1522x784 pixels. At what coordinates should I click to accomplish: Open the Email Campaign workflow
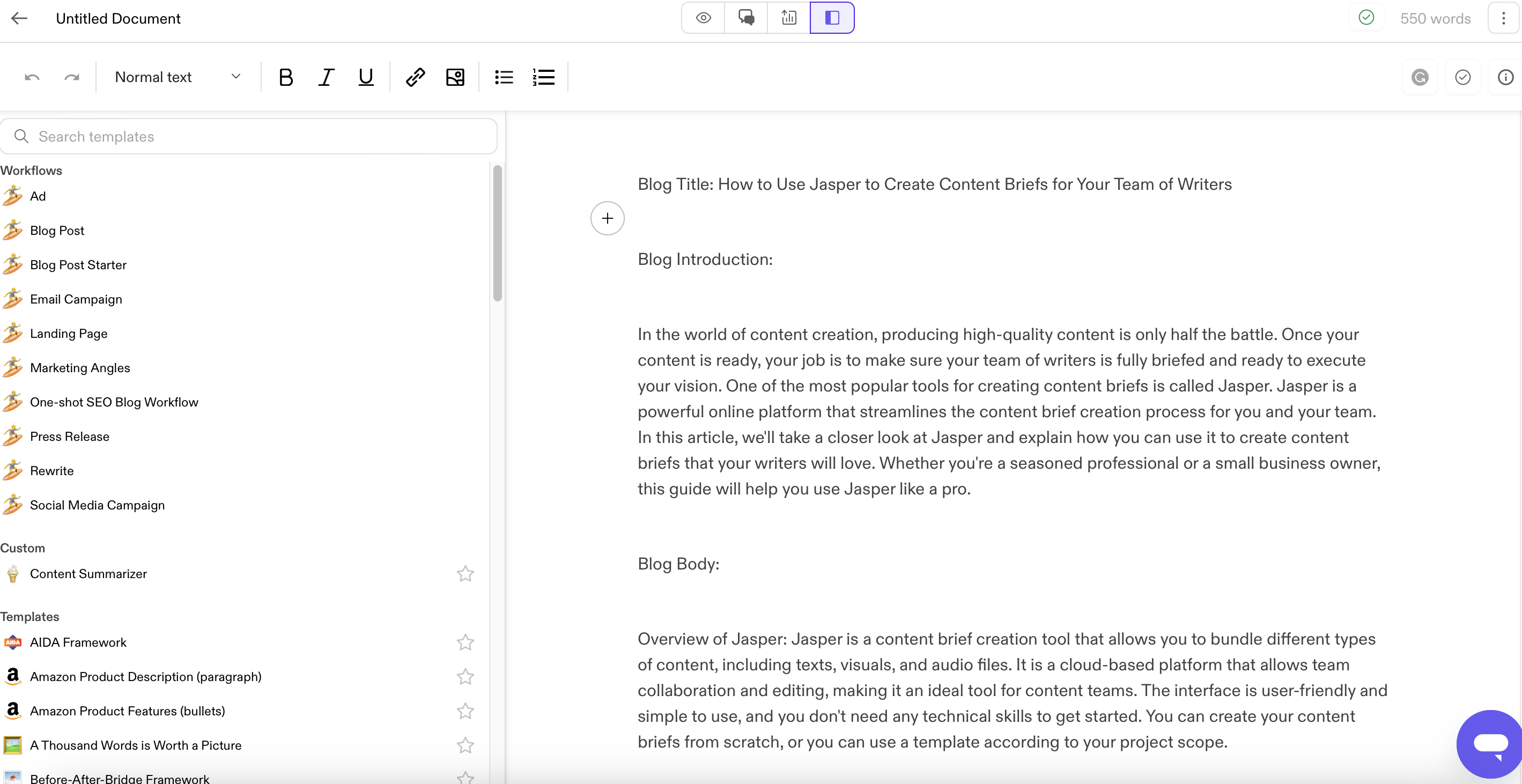pyautogui.click(x=76, y=299)
